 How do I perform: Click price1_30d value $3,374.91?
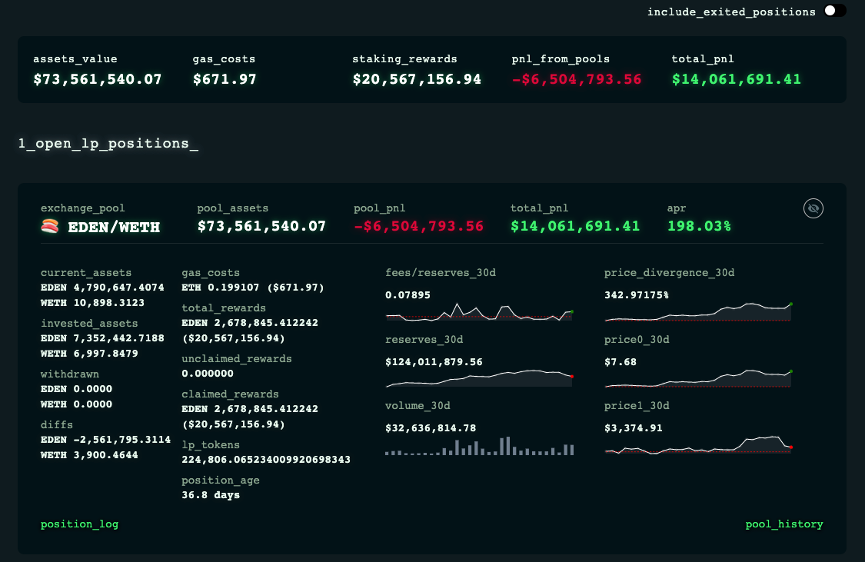click(x=633, y=428)
